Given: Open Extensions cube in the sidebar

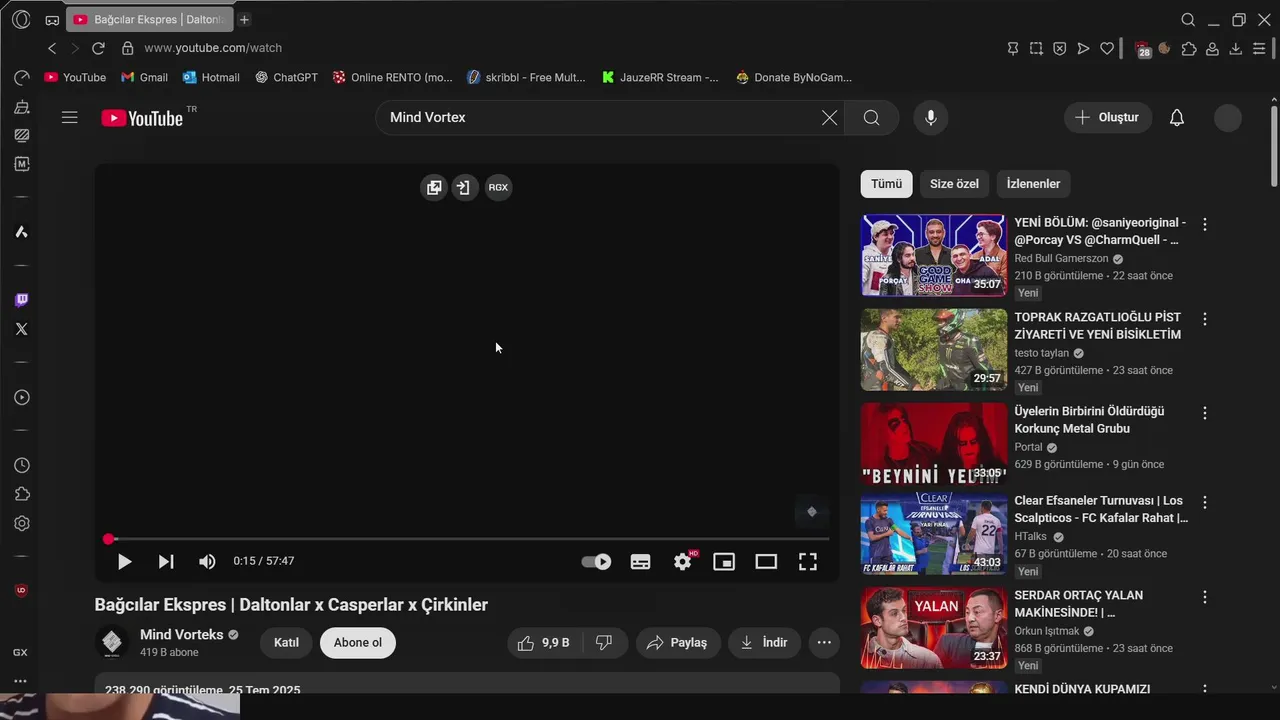Looking at the screenshot, I should coord(21,494).
